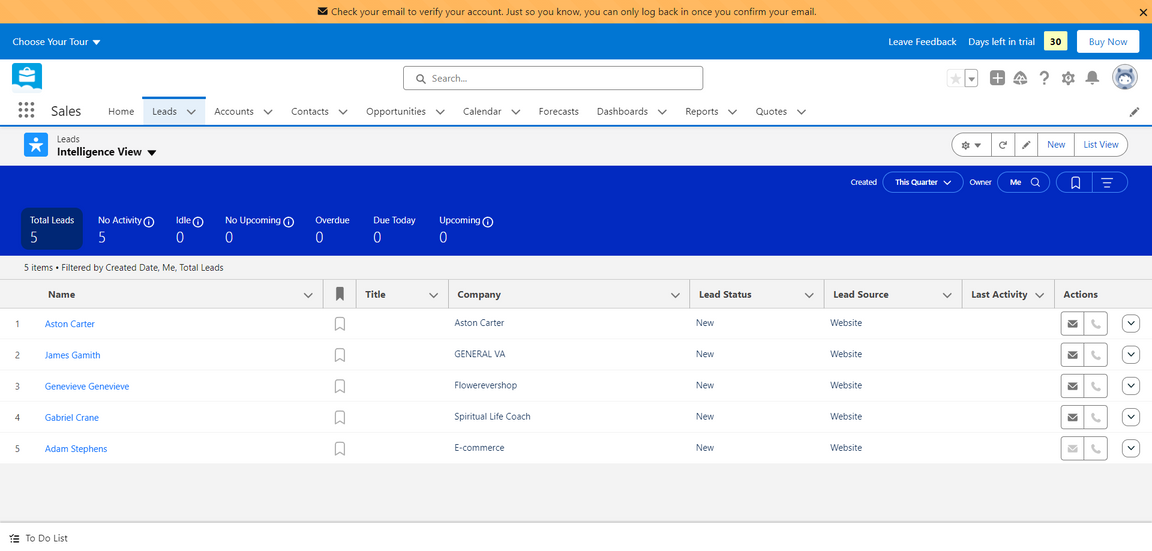Send email to Aston Carter
Viewport: 1152px width, 551px height.
coord(1073,324)
